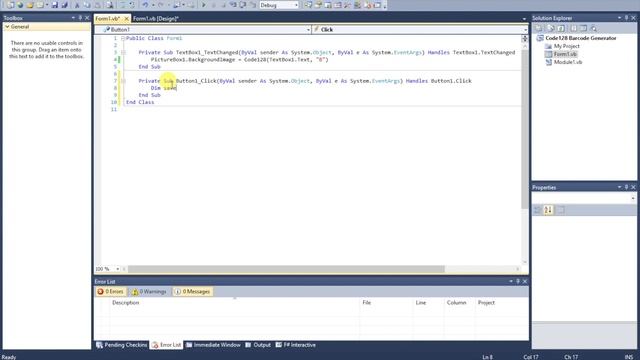Click the code editor horizontal scrollbar
Viewport: 640px width, 360px height.
tap(286, 269)
